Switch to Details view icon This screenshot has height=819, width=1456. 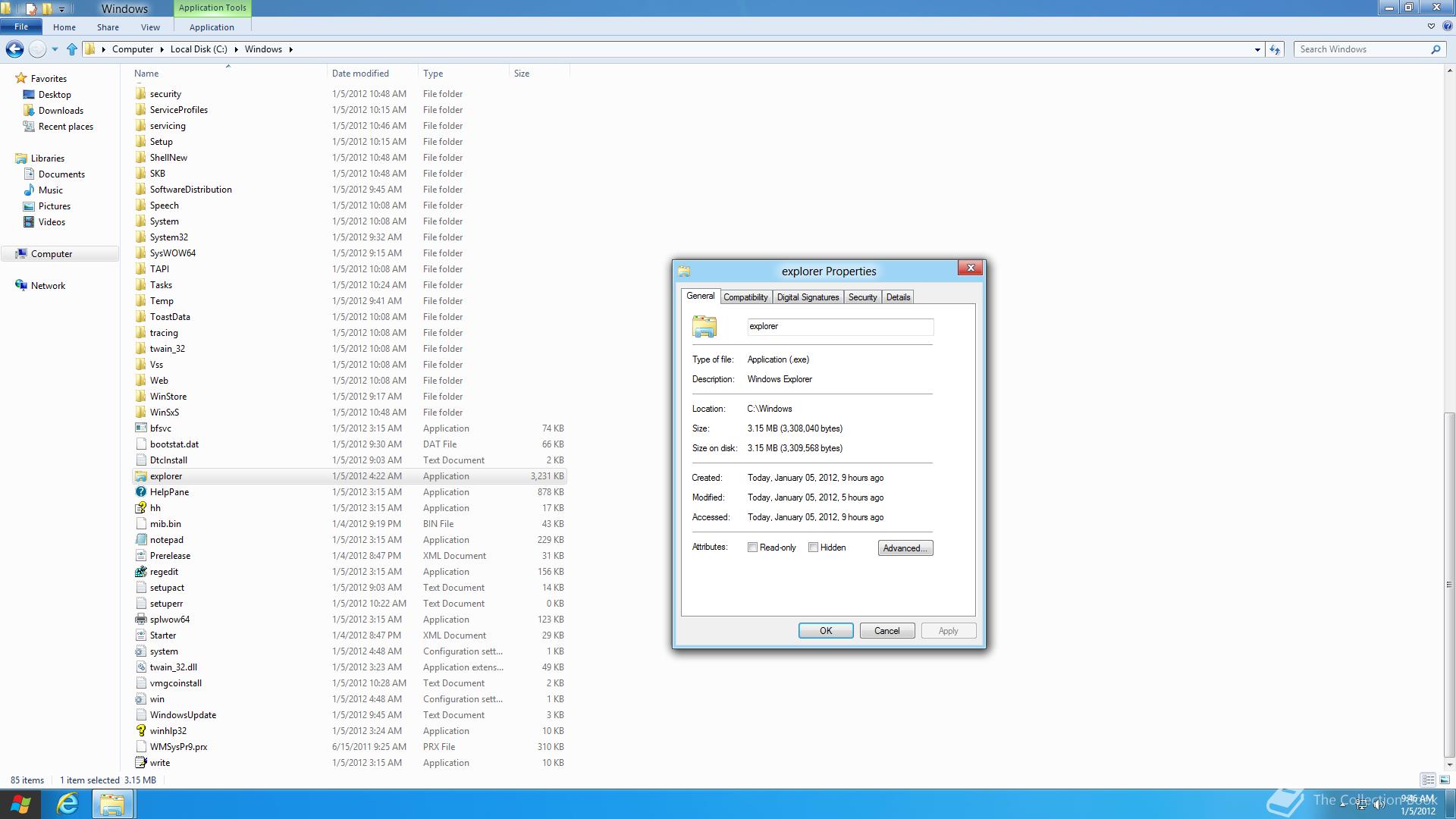click(1428, 780)
